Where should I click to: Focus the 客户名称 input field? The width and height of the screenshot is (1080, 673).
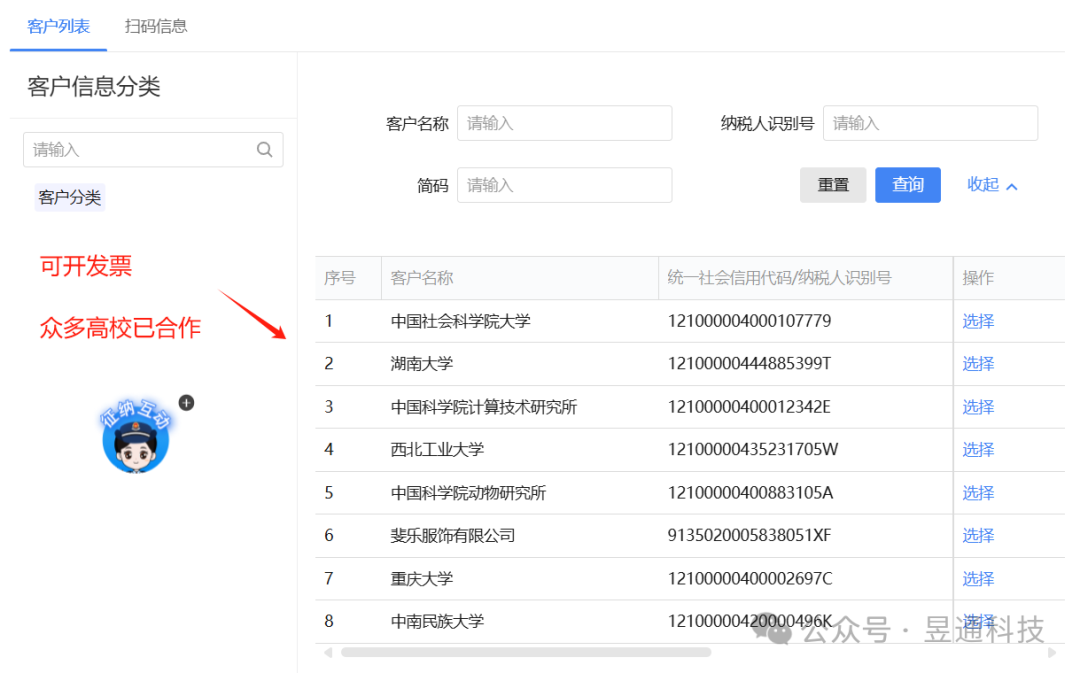[565, 123]
